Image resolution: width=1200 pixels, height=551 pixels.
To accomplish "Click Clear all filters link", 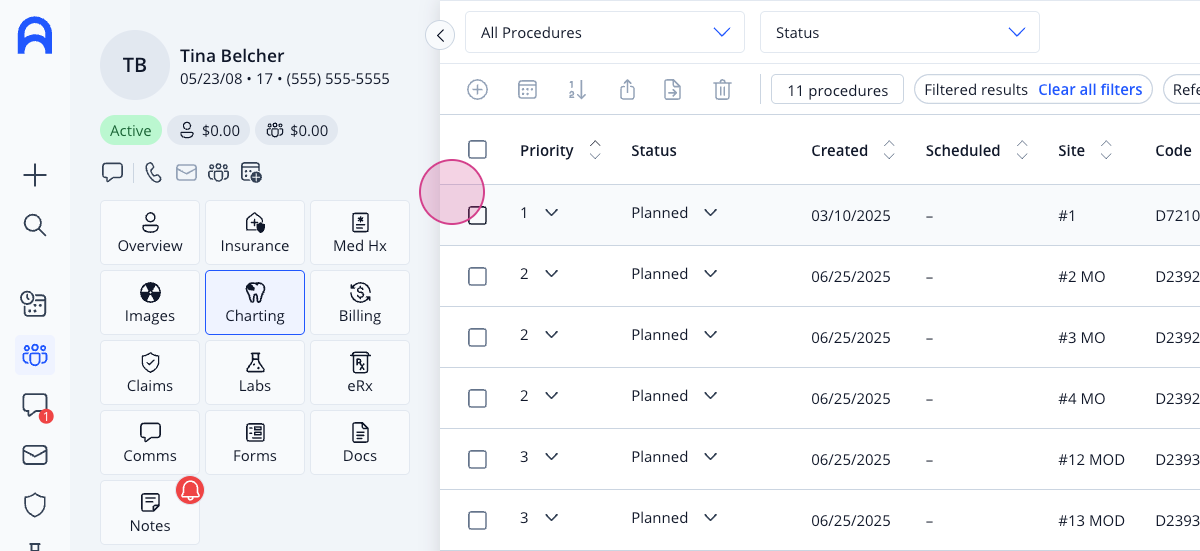I will tap(1090, 90).
